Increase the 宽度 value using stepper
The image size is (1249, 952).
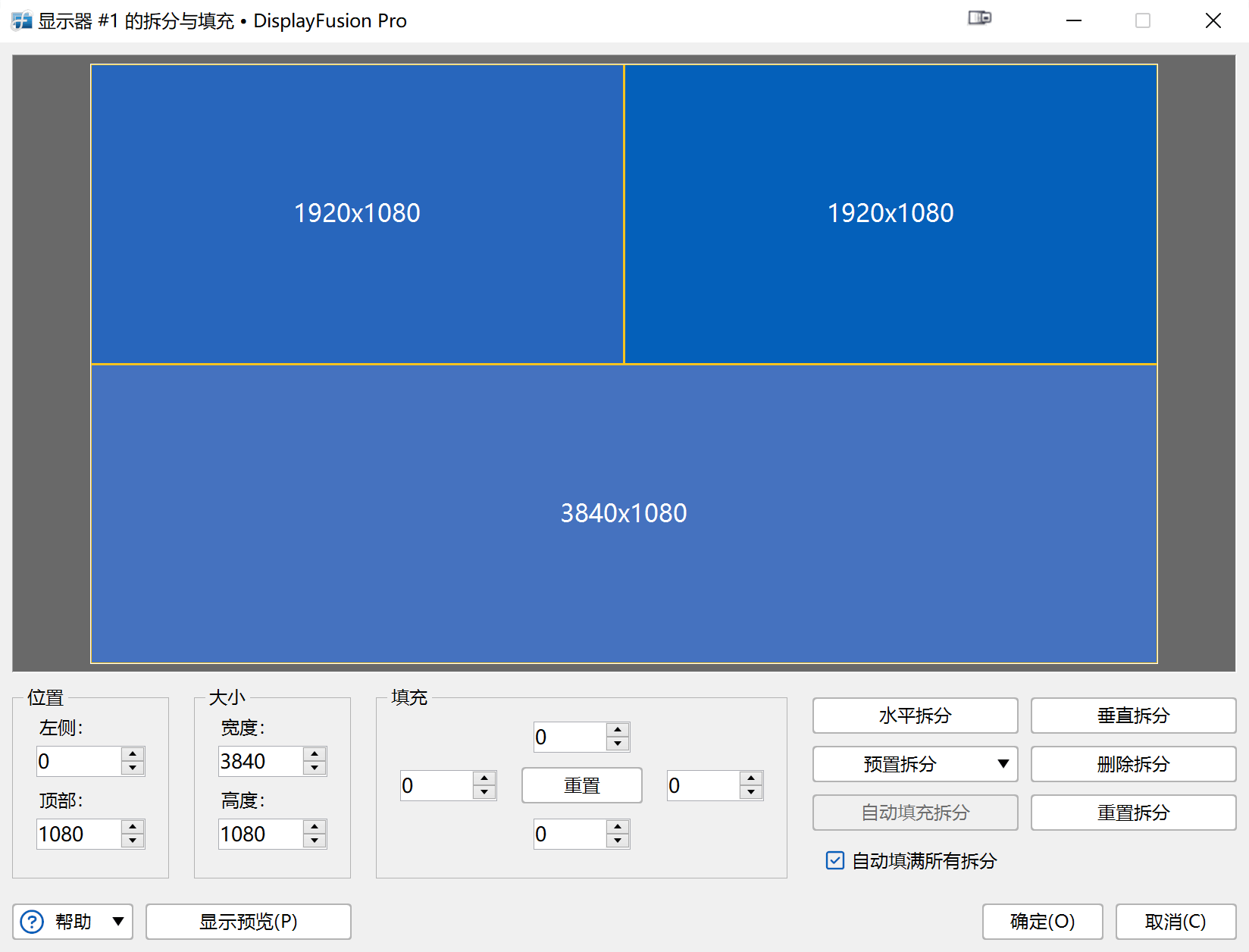coord(315,755)
